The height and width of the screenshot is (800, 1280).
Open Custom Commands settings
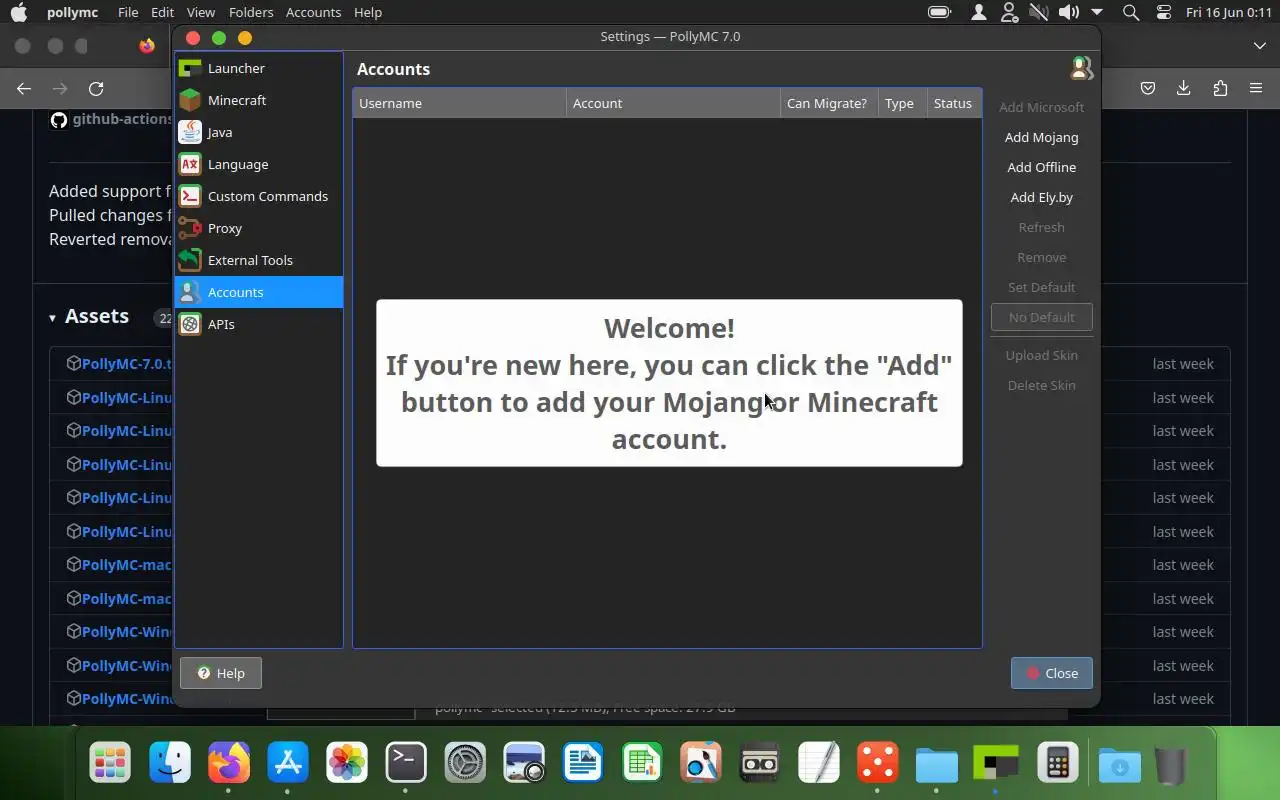(x=259, y=196)
